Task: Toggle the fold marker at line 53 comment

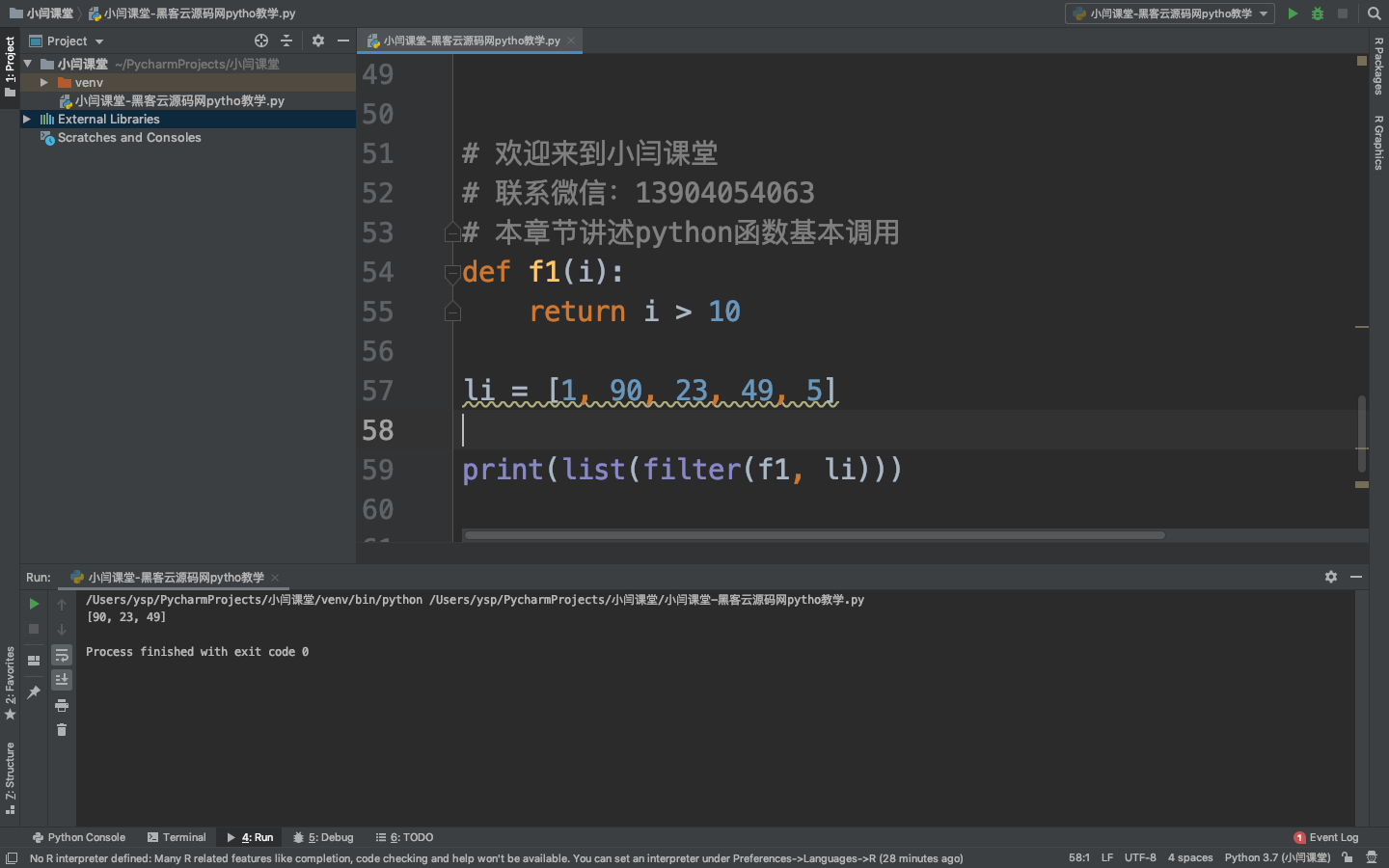Action: pyautogui.click(x=452, y=232)
